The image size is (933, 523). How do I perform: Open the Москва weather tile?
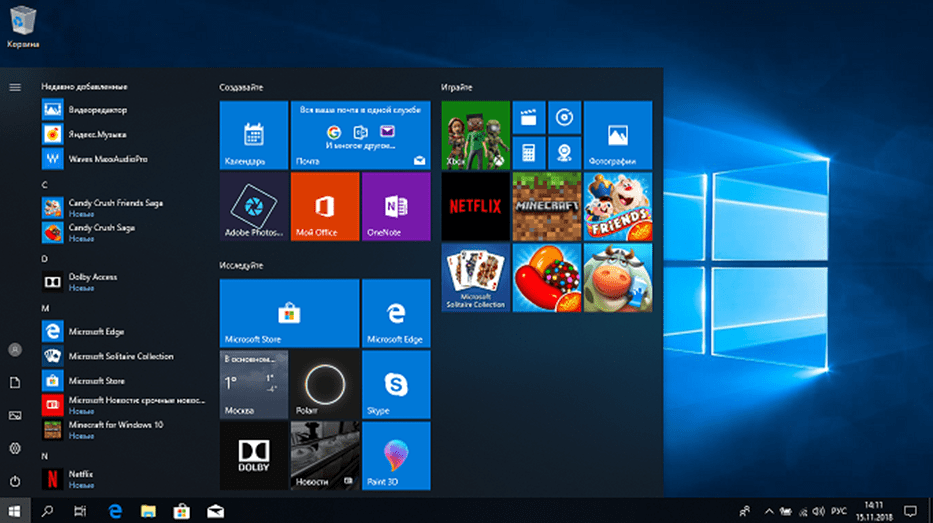tap(253, 384)
